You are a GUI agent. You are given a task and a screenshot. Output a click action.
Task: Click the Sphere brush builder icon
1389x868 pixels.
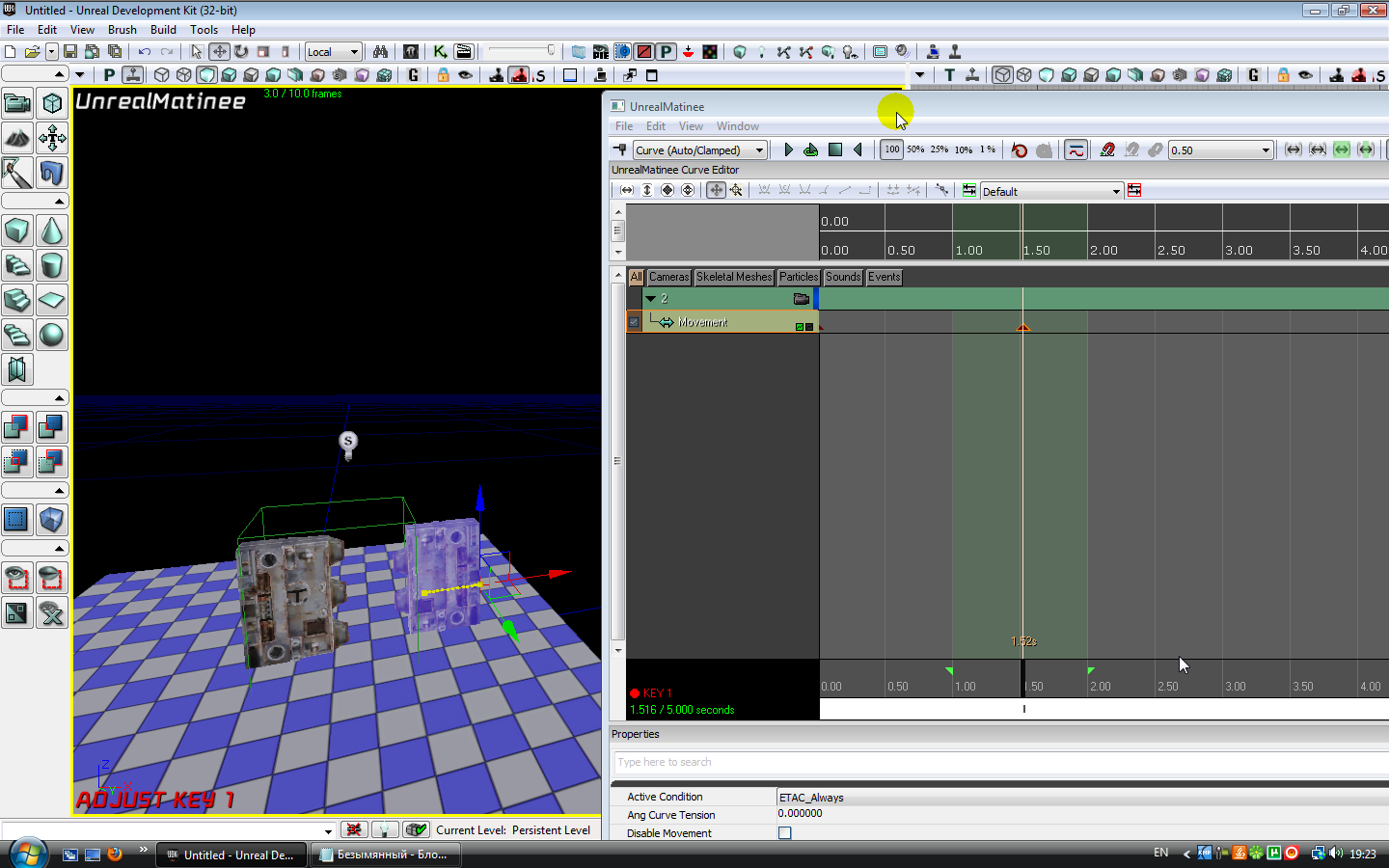(x=52, y=335)
